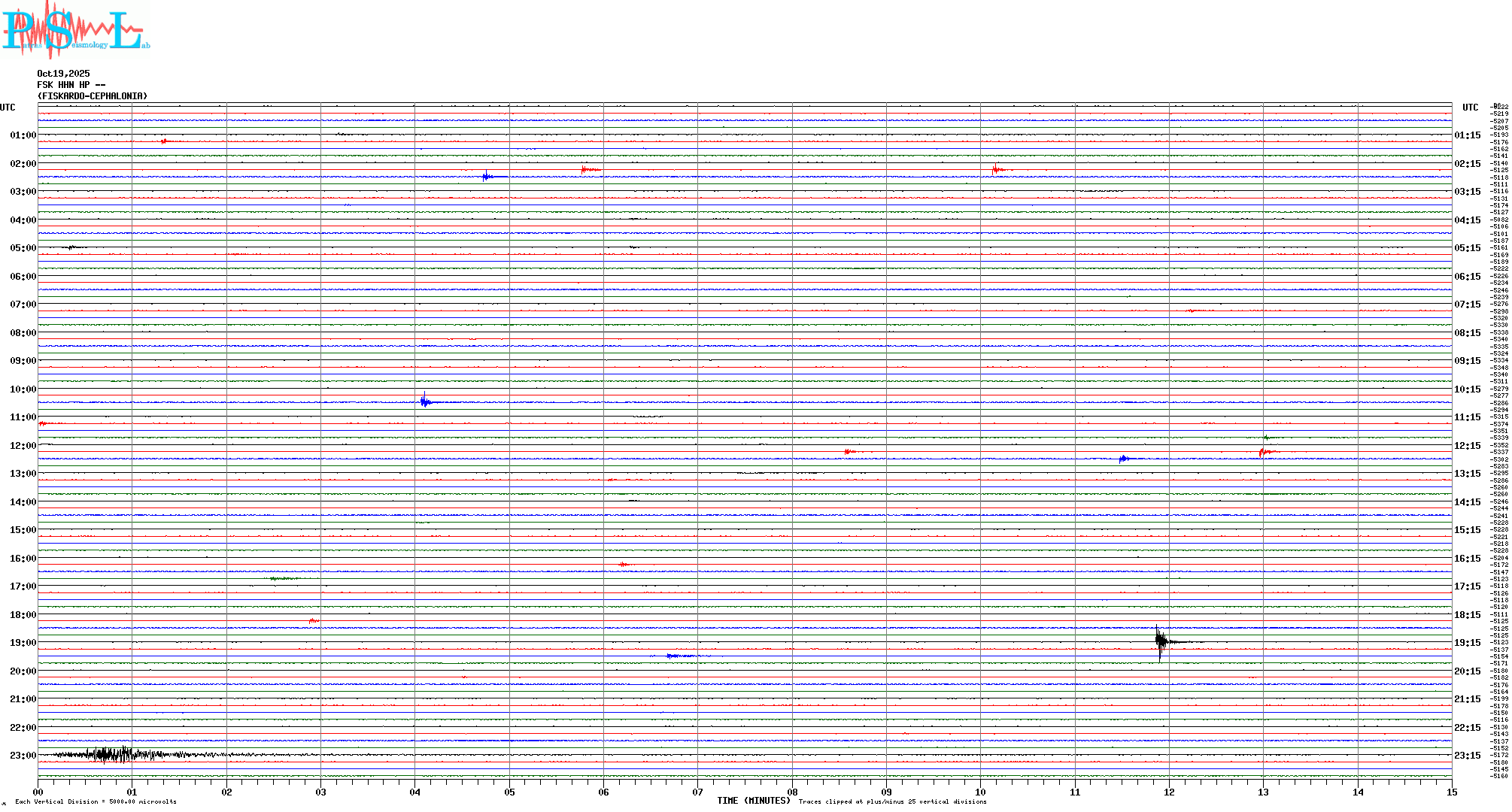
Task: Click the 23:15 time label on right axis
Action: 1467,756
